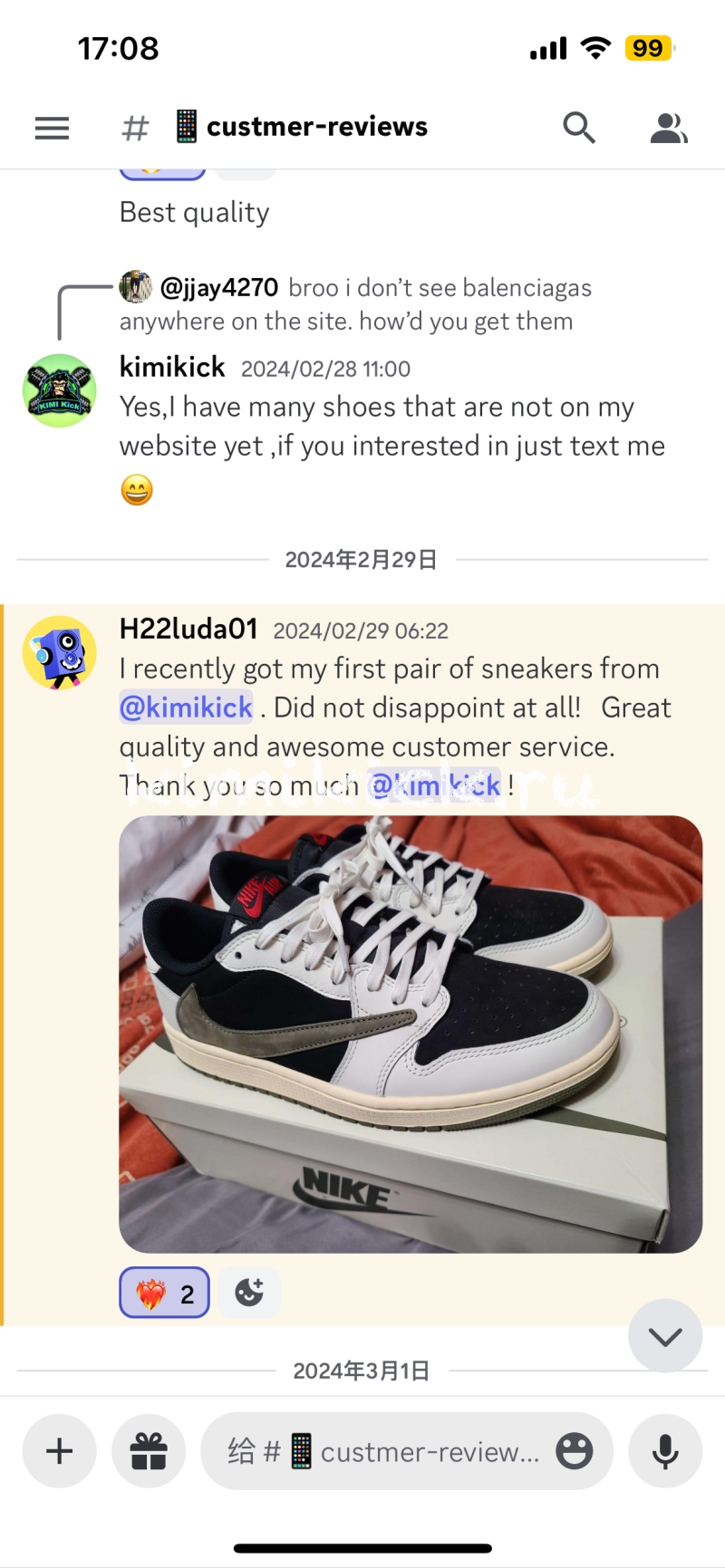Open the hamburger channel list menu

click(x=52, y=128)
